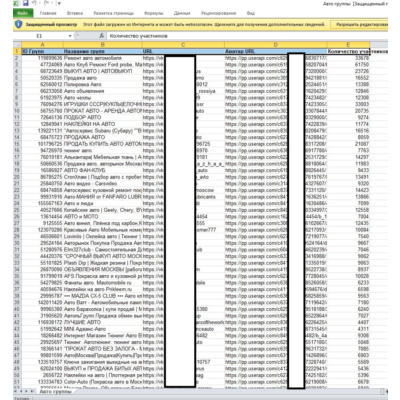Viewport: 400px width, 400px height.
Task: Click the Save icon in quick access toolbar
Action: [x=26, y=3]
